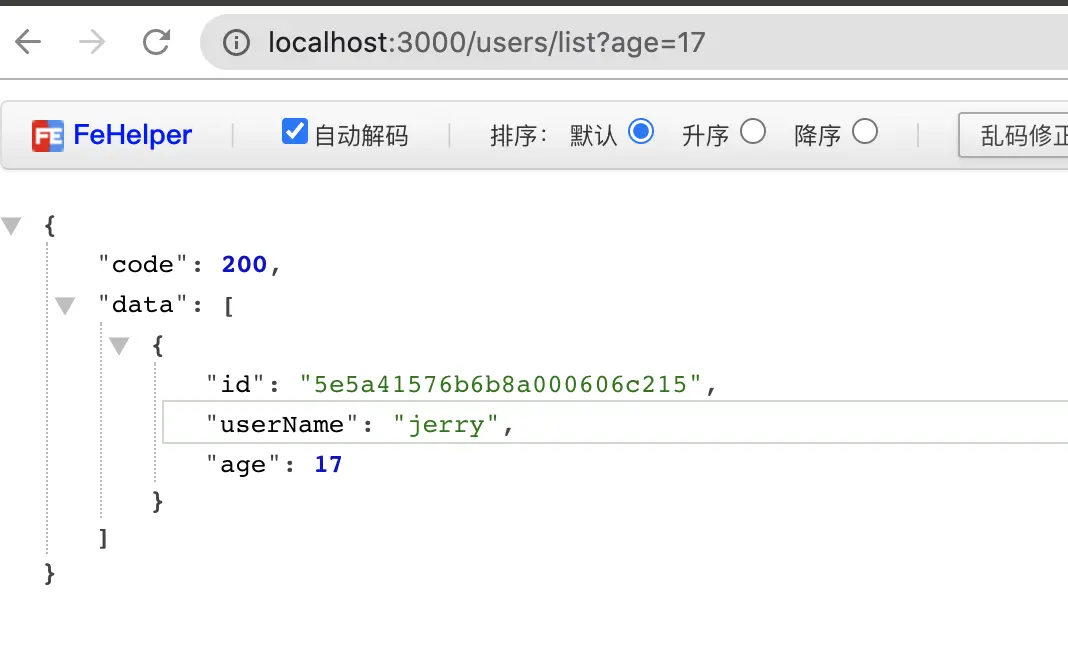1068x664 pixels.
Task: Click inside the browser address bar
Action: click(x=480, y=42)
